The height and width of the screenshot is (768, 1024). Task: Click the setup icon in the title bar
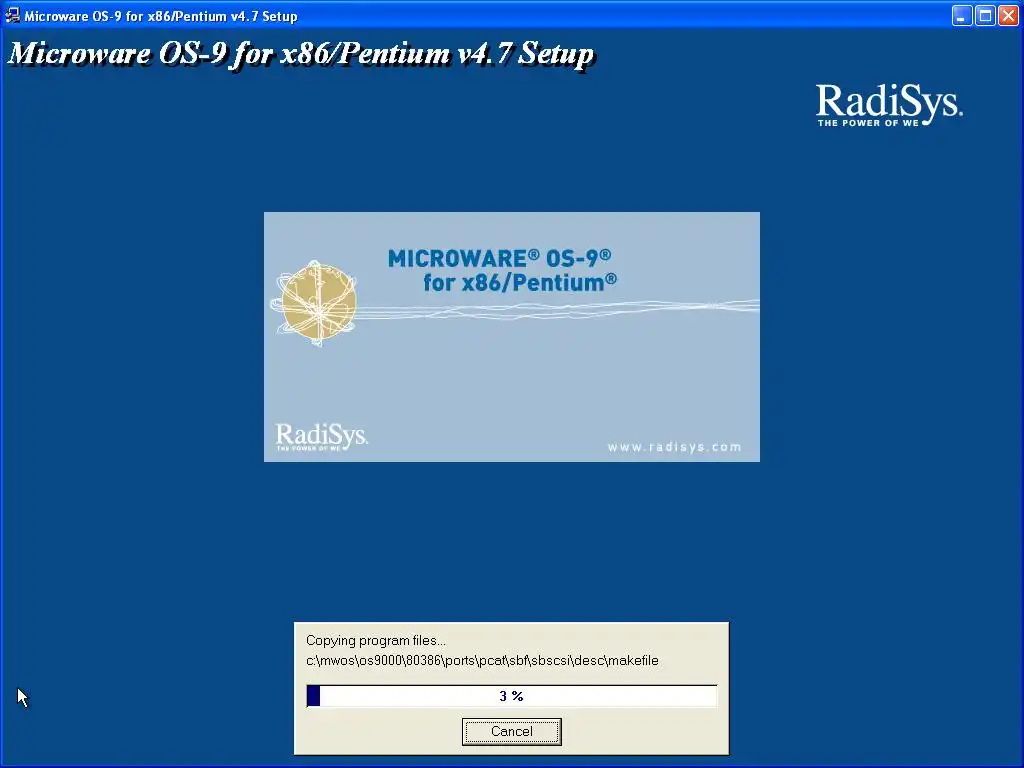pyautogui.click(x=12, y=15)
